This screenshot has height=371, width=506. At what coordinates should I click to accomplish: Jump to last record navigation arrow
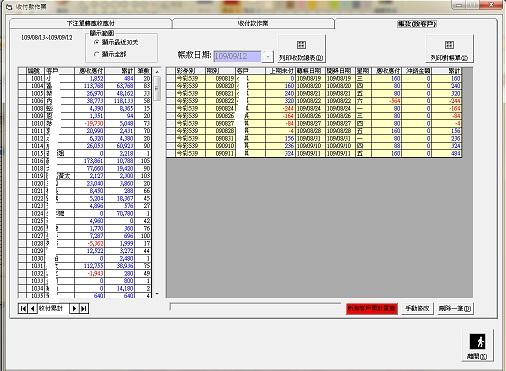(x=84, y=308)
